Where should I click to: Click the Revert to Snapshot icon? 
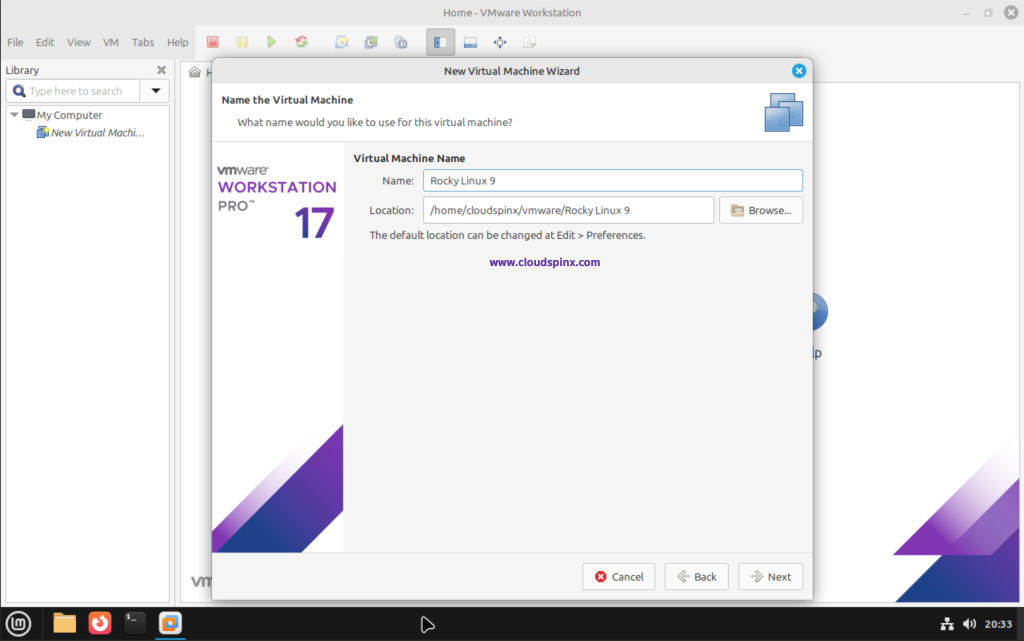point(371,42)
